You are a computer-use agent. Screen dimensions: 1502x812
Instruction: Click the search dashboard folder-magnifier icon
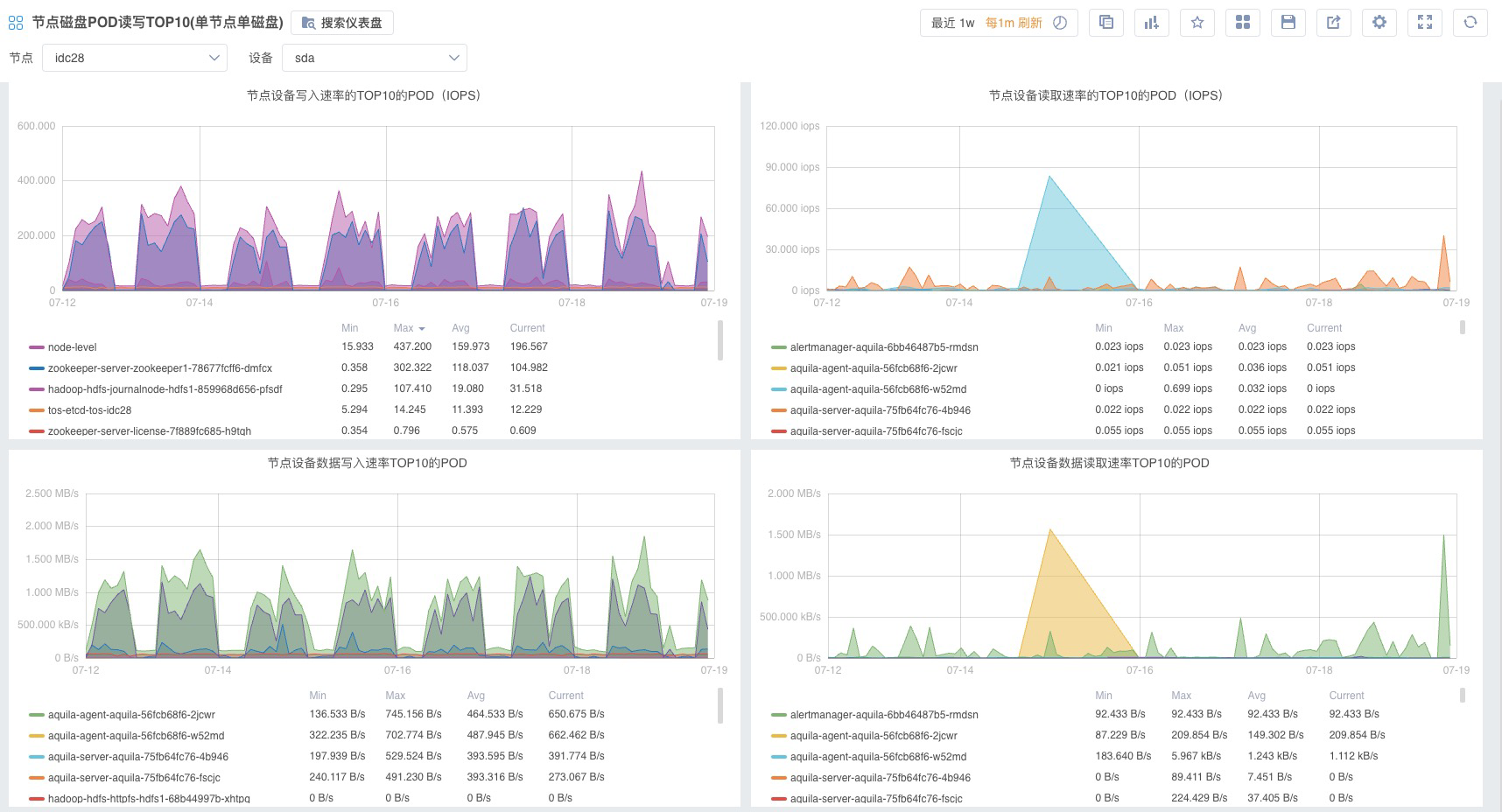(x=309, y=23)
